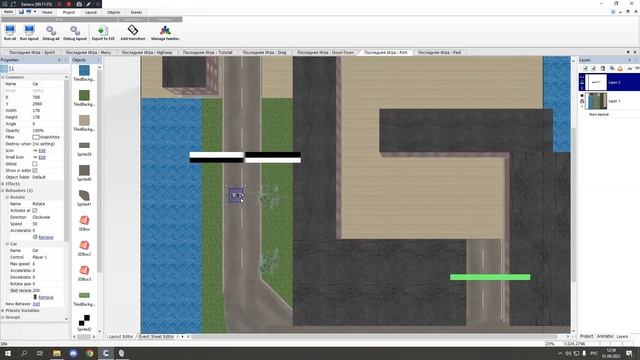The width and height of the screenshot is (640, 360).
Task: Switch to Event Sheet Editor tab
Action: click(156, 336)
